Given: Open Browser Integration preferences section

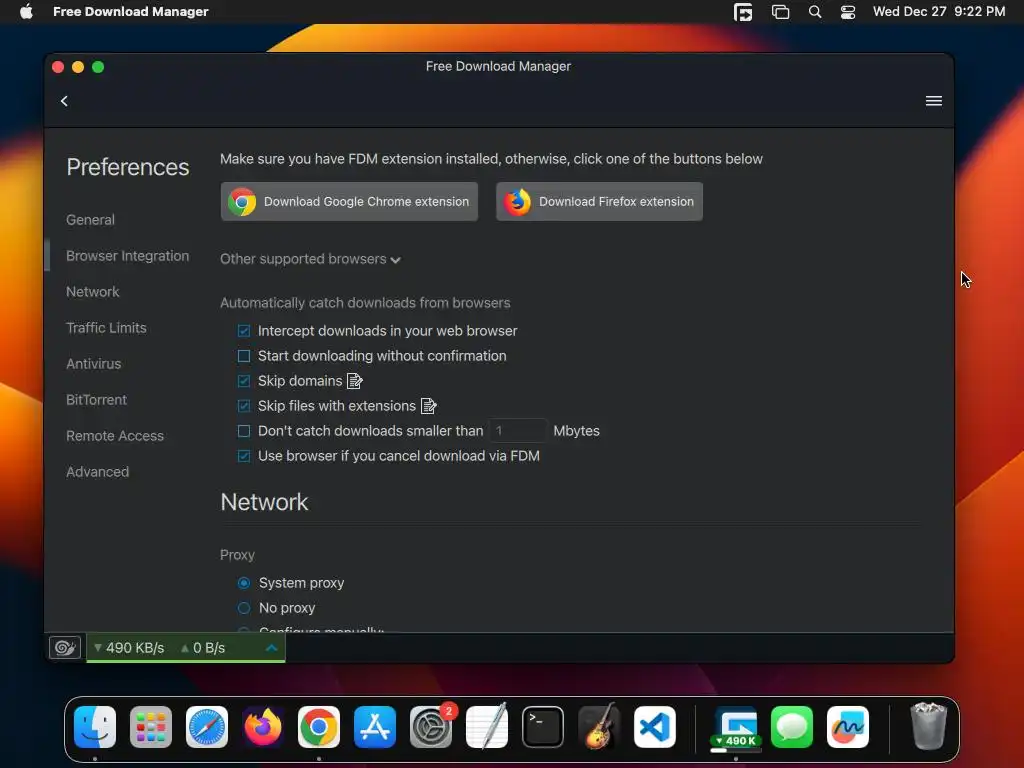Looking at the screenshot, I should tap(127, 256).
